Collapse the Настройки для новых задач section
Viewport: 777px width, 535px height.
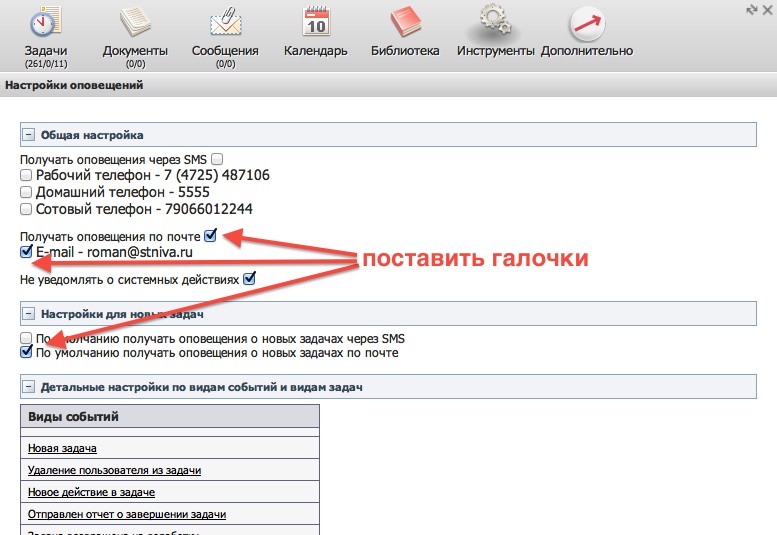click(29, 315)
